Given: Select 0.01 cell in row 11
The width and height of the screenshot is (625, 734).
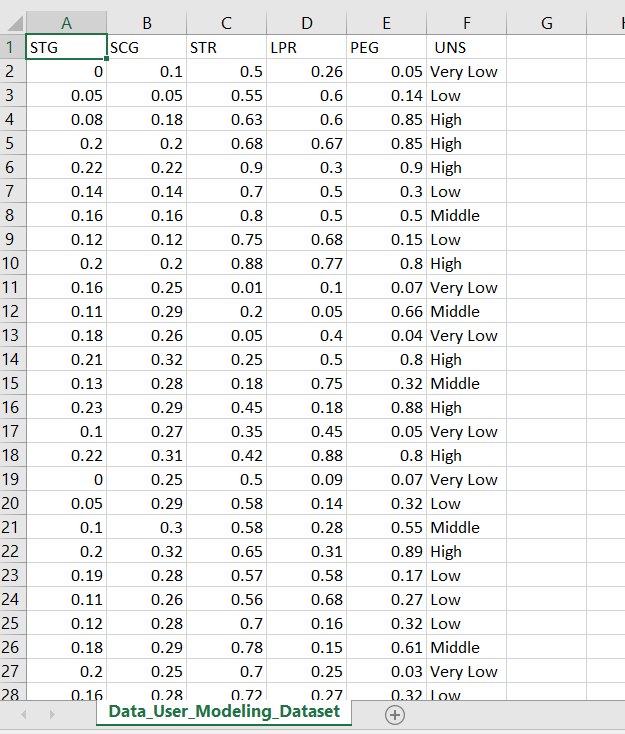Looking at the screenshot, I should [x=227, y=287].
